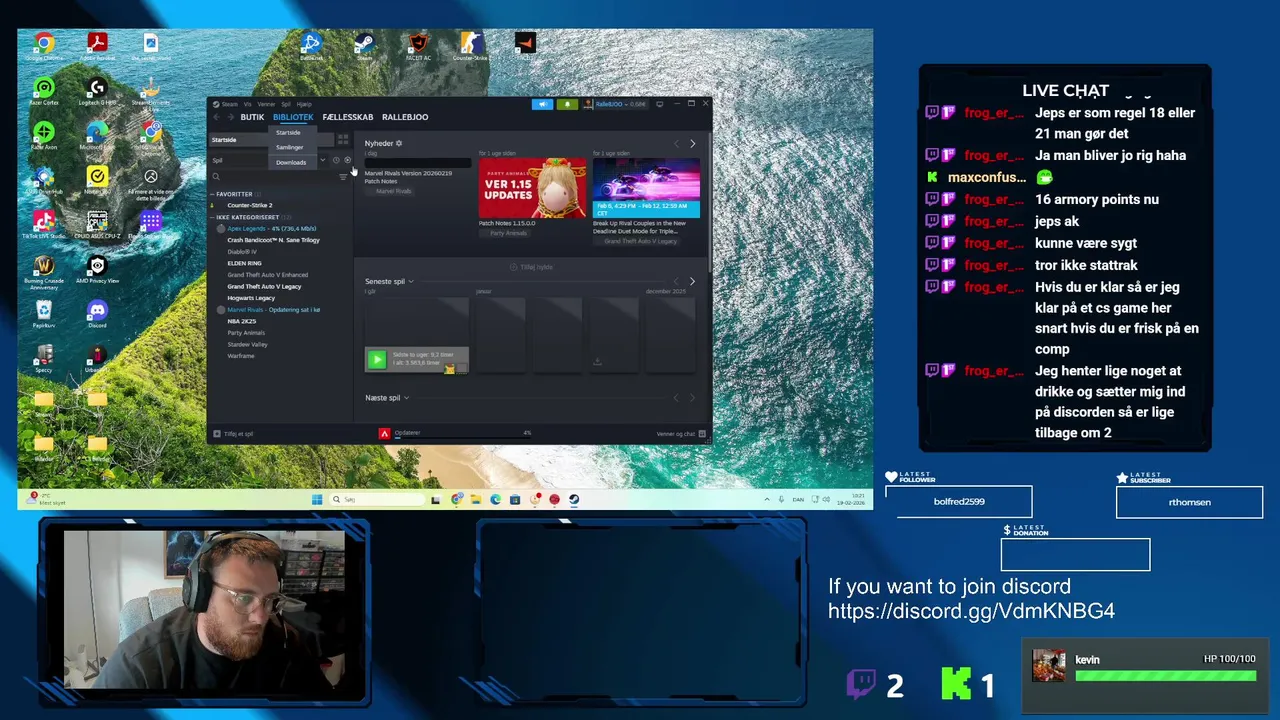Open Speccy desktop shortcut
This screenshot has width=1280, height=720.
(x=43, y=355)
